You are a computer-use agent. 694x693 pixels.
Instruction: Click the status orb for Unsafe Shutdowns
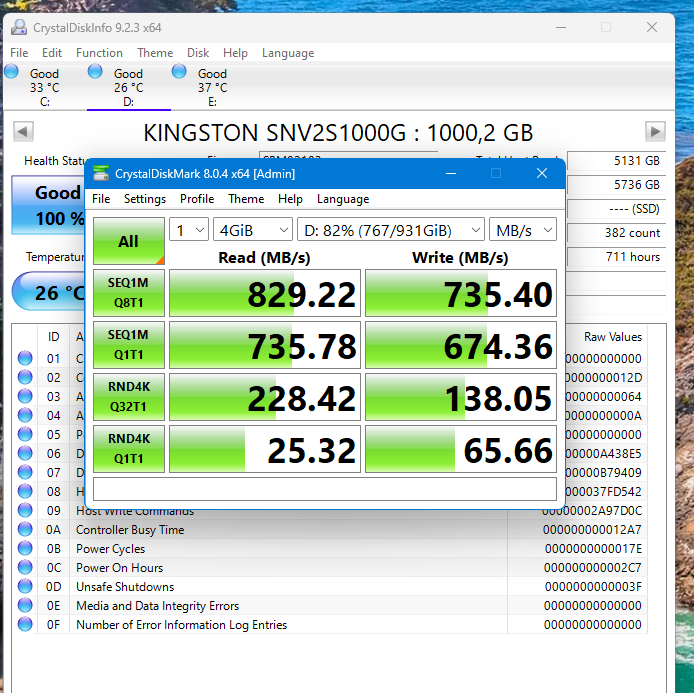point(25,586)
